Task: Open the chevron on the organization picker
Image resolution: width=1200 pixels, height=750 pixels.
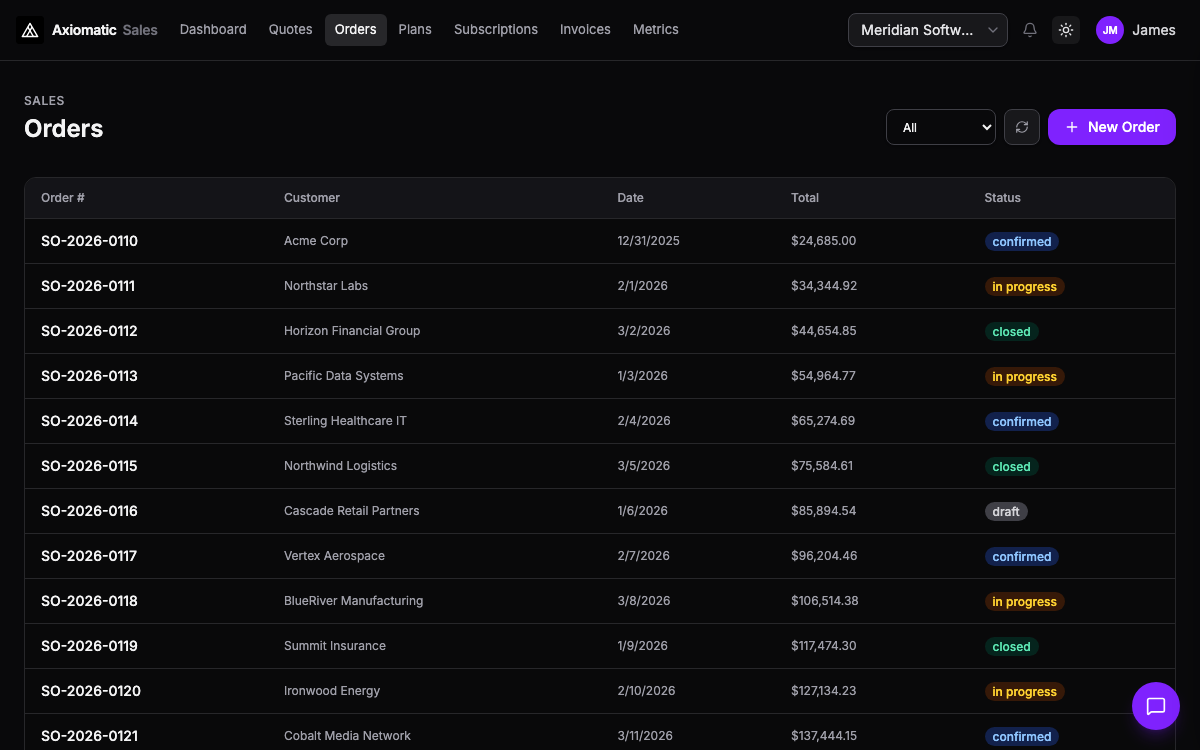Action: pos(993,30)
